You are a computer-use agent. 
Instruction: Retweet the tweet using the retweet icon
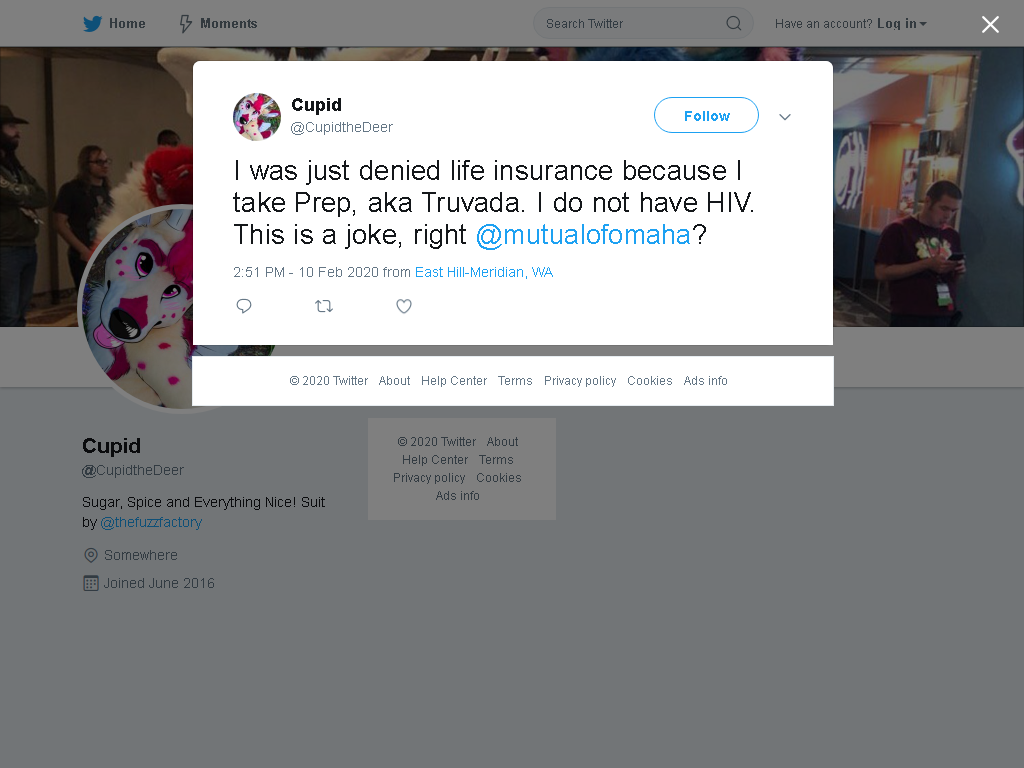(324, 306)
